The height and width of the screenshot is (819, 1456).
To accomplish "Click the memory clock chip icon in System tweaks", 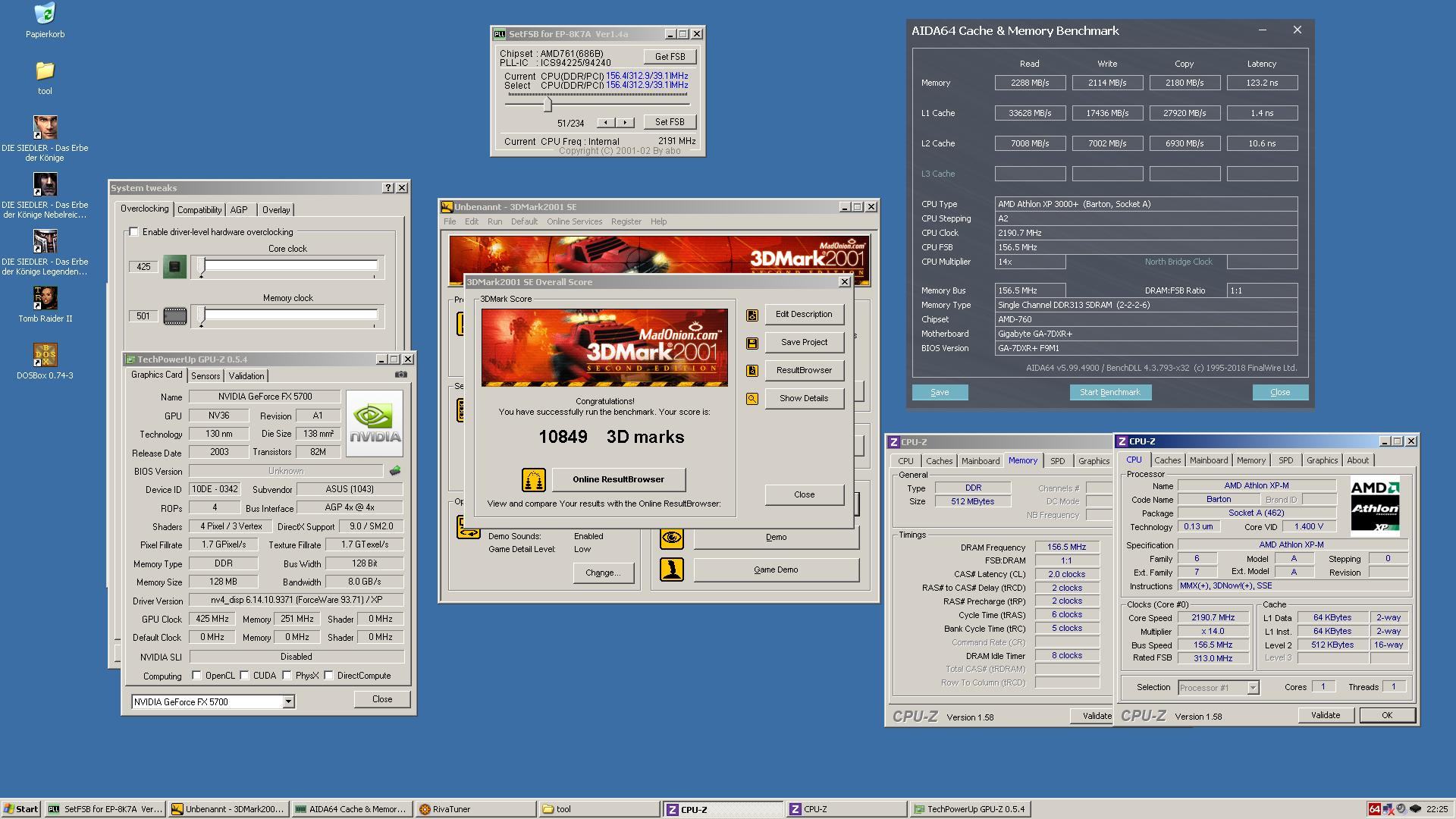I will click(174, 316).
